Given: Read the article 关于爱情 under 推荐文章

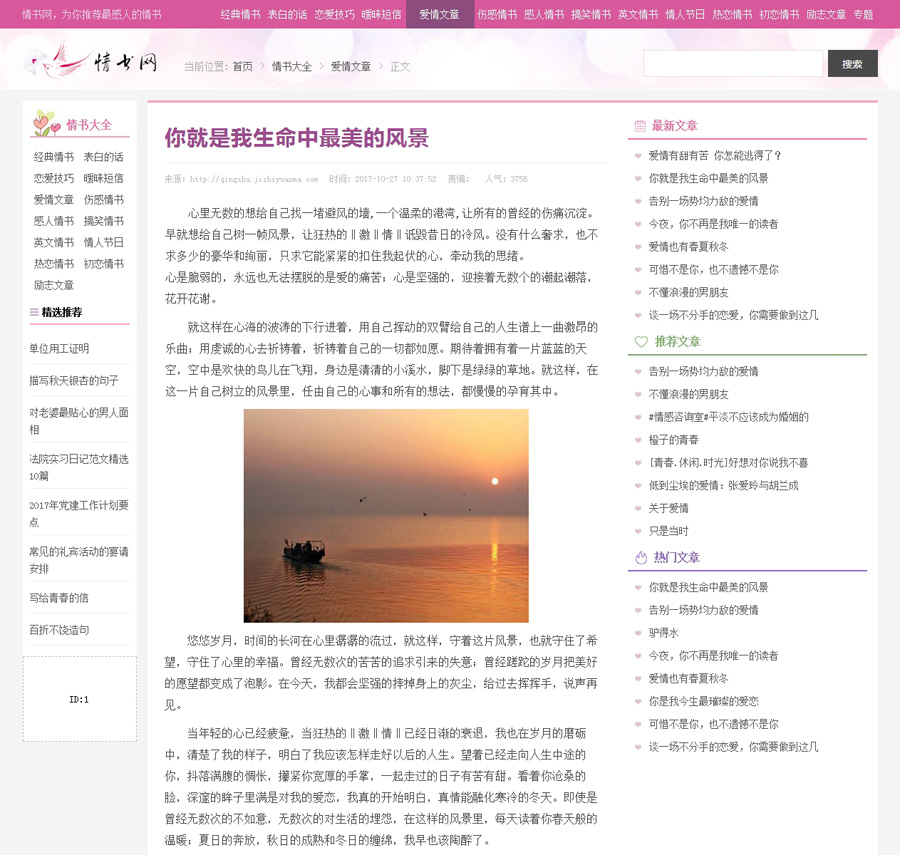Looking at the screenshot, I should [668, 508].
